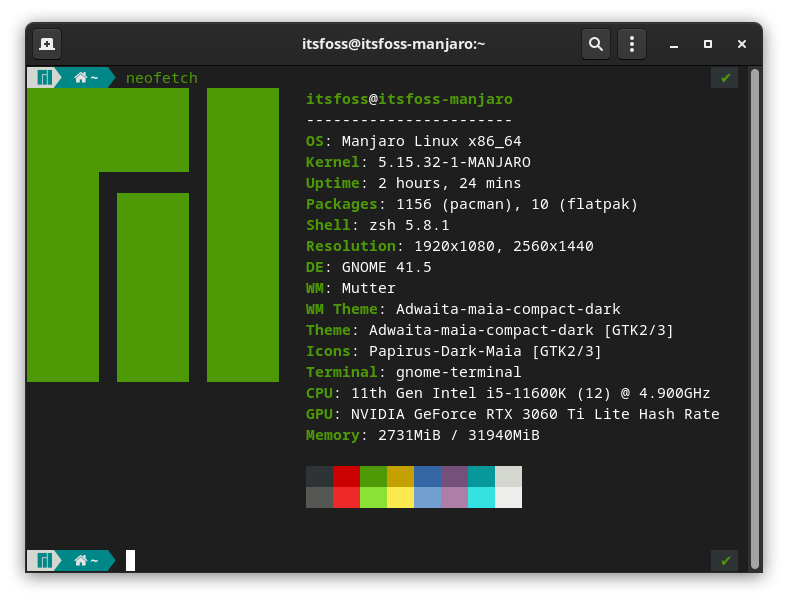
Task: Click the bright cyan swatch in the bottom palette row
Action: pyautogui.click(x=481, y=497)
